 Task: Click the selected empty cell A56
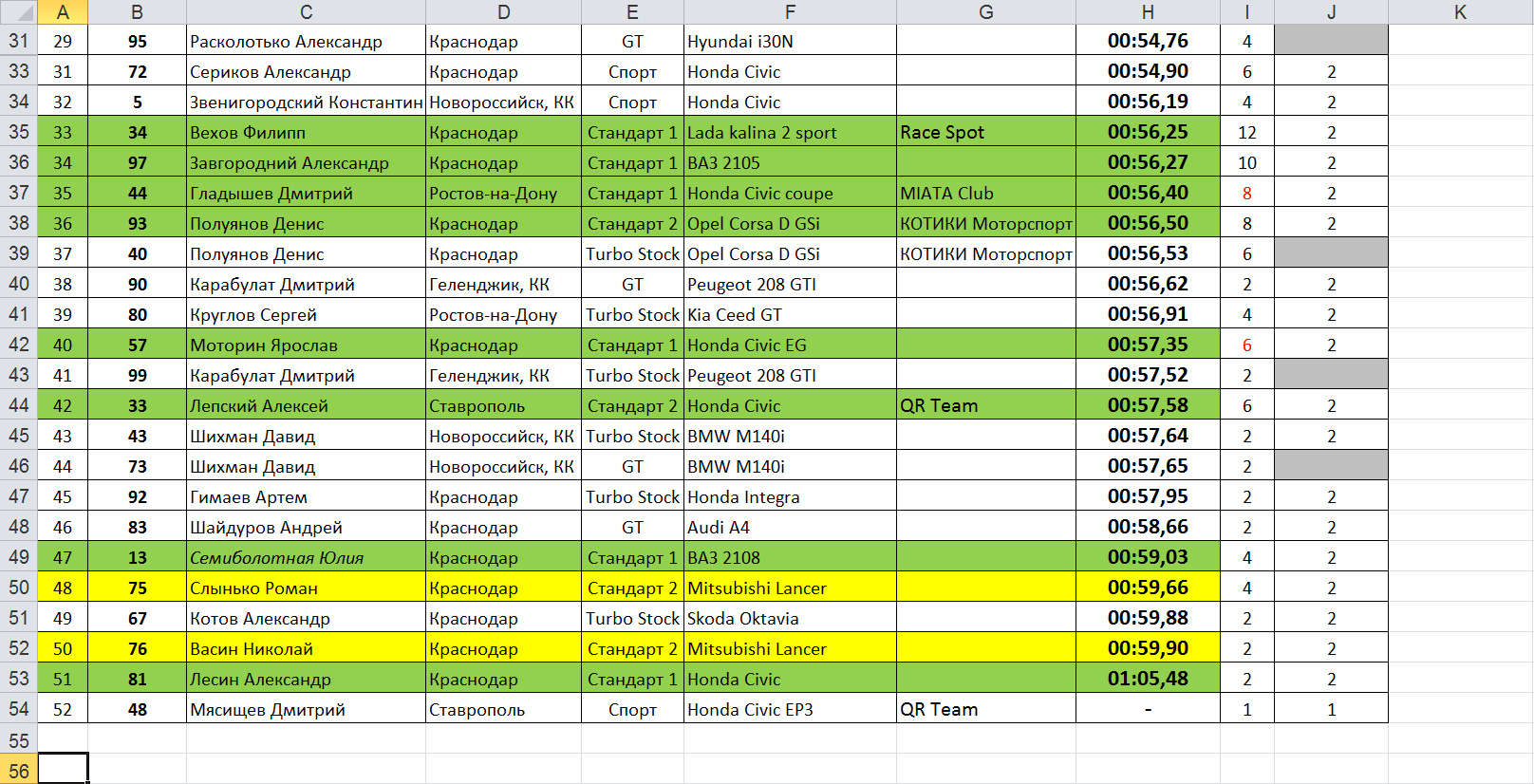point(63,769)
